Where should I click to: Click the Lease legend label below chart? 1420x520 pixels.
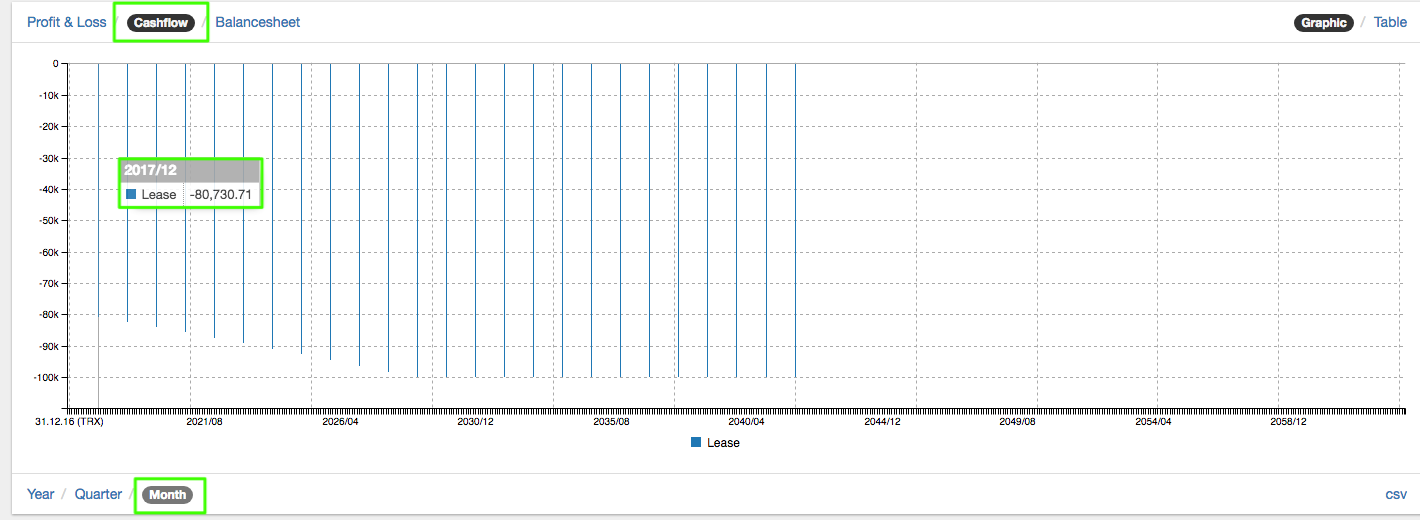[723, 442]
